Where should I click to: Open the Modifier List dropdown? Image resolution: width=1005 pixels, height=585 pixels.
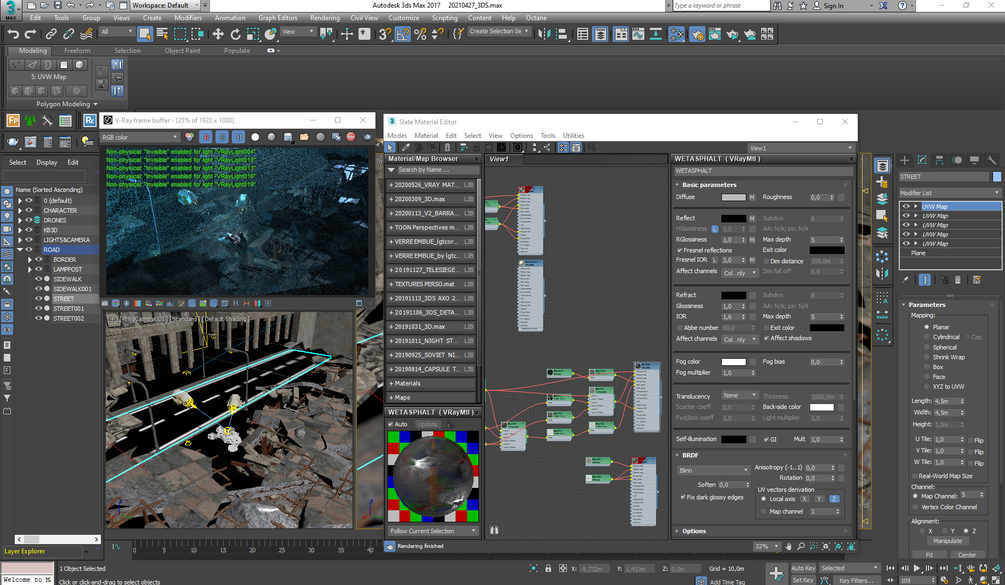tap(948, 192)
